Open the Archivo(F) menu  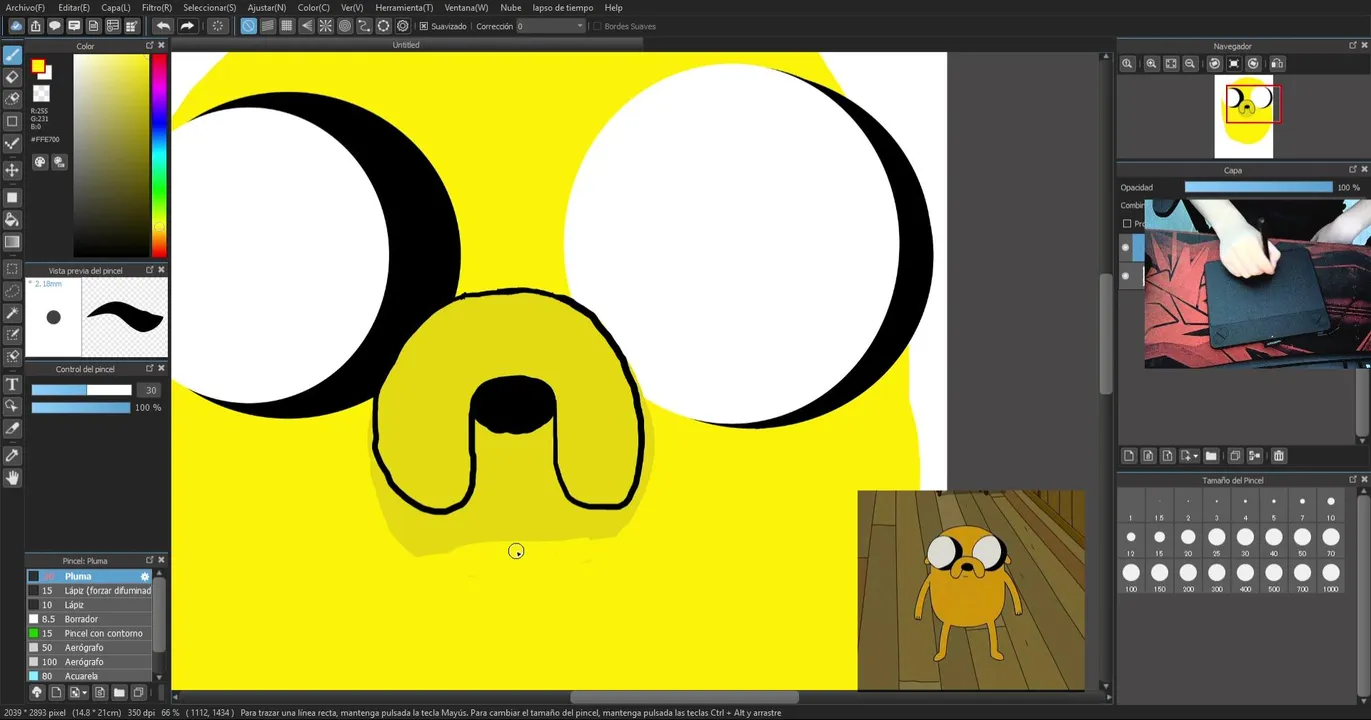tap(25, 7)
